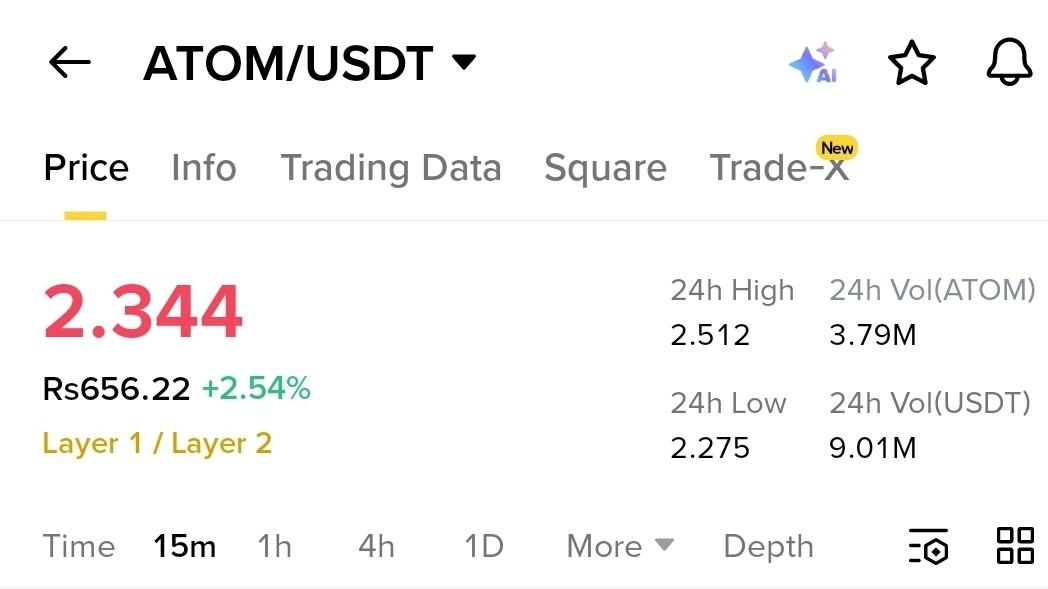Viewport: 1048px width, 589px height.
Task: Choose the 1D chart interval
Action: click(484, 546)
